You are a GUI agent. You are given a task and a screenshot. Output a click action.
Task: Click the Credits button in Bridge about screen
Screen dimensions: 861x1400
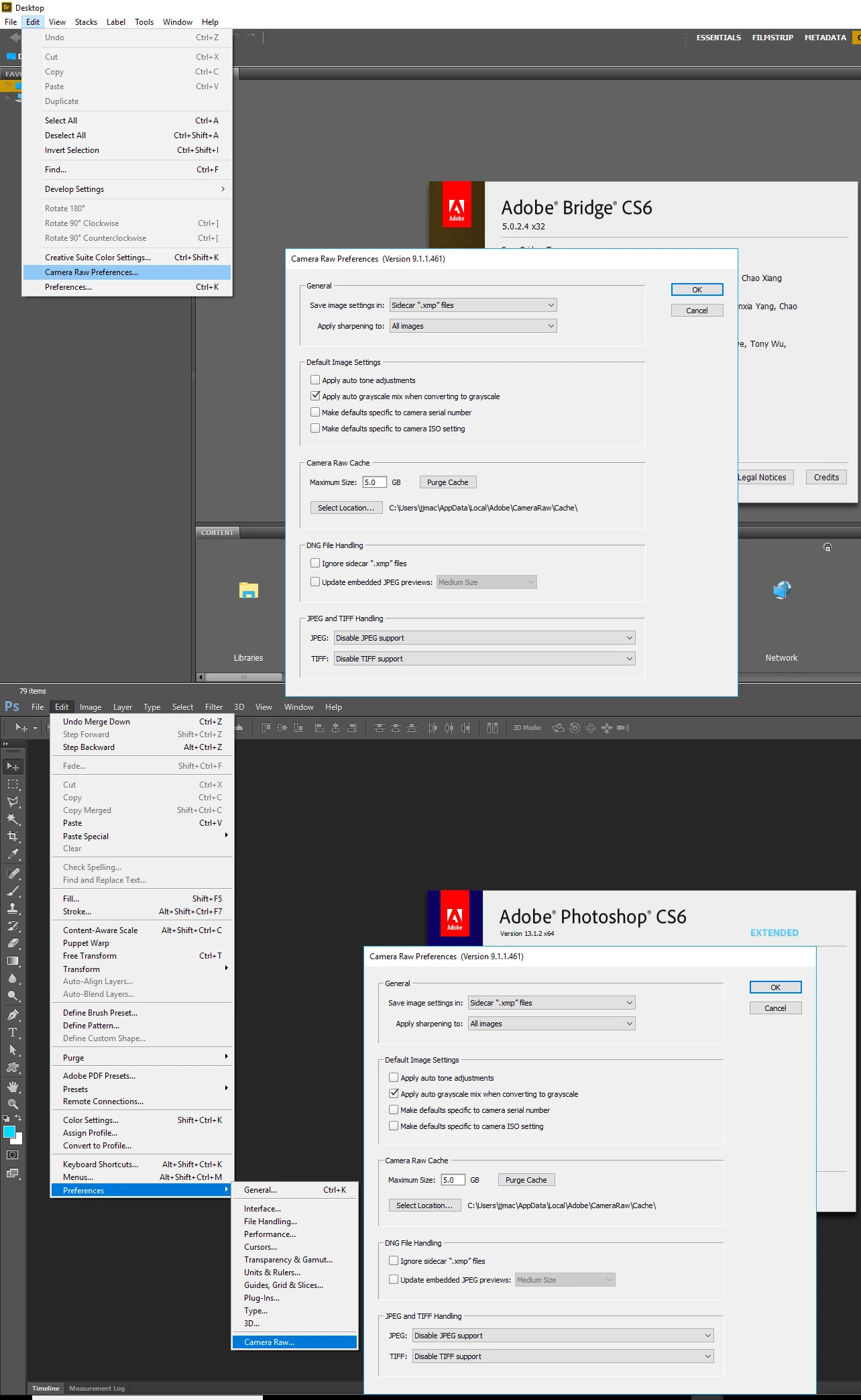827,478
